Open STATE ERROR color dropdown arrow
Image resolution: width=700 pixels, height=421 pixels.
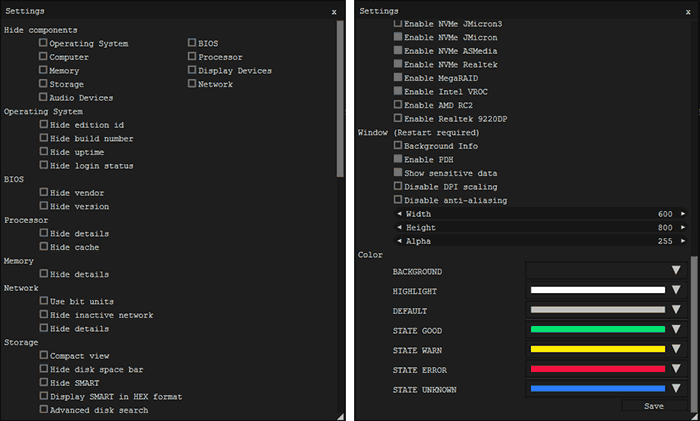click(676, 368)
